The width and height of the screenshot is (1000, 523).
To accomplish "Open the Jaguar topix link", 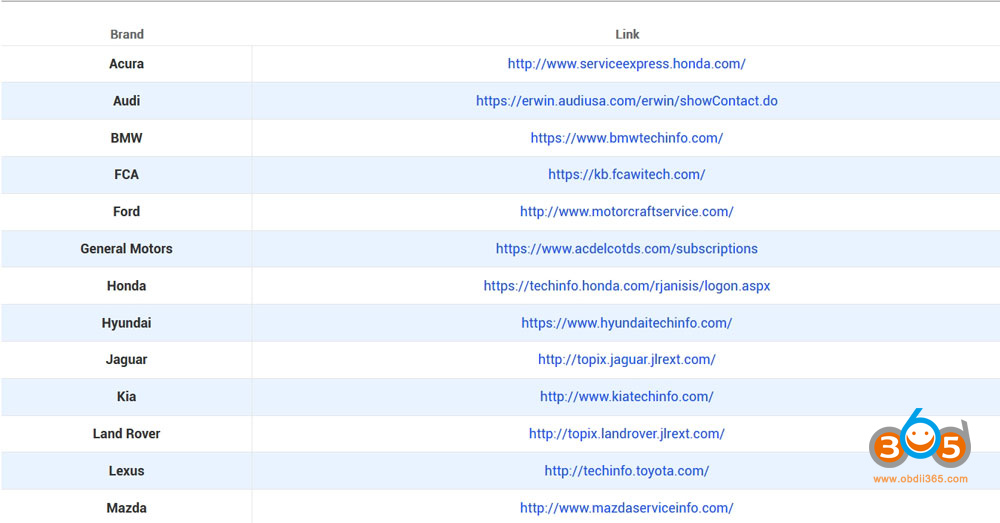I will 626,360.
